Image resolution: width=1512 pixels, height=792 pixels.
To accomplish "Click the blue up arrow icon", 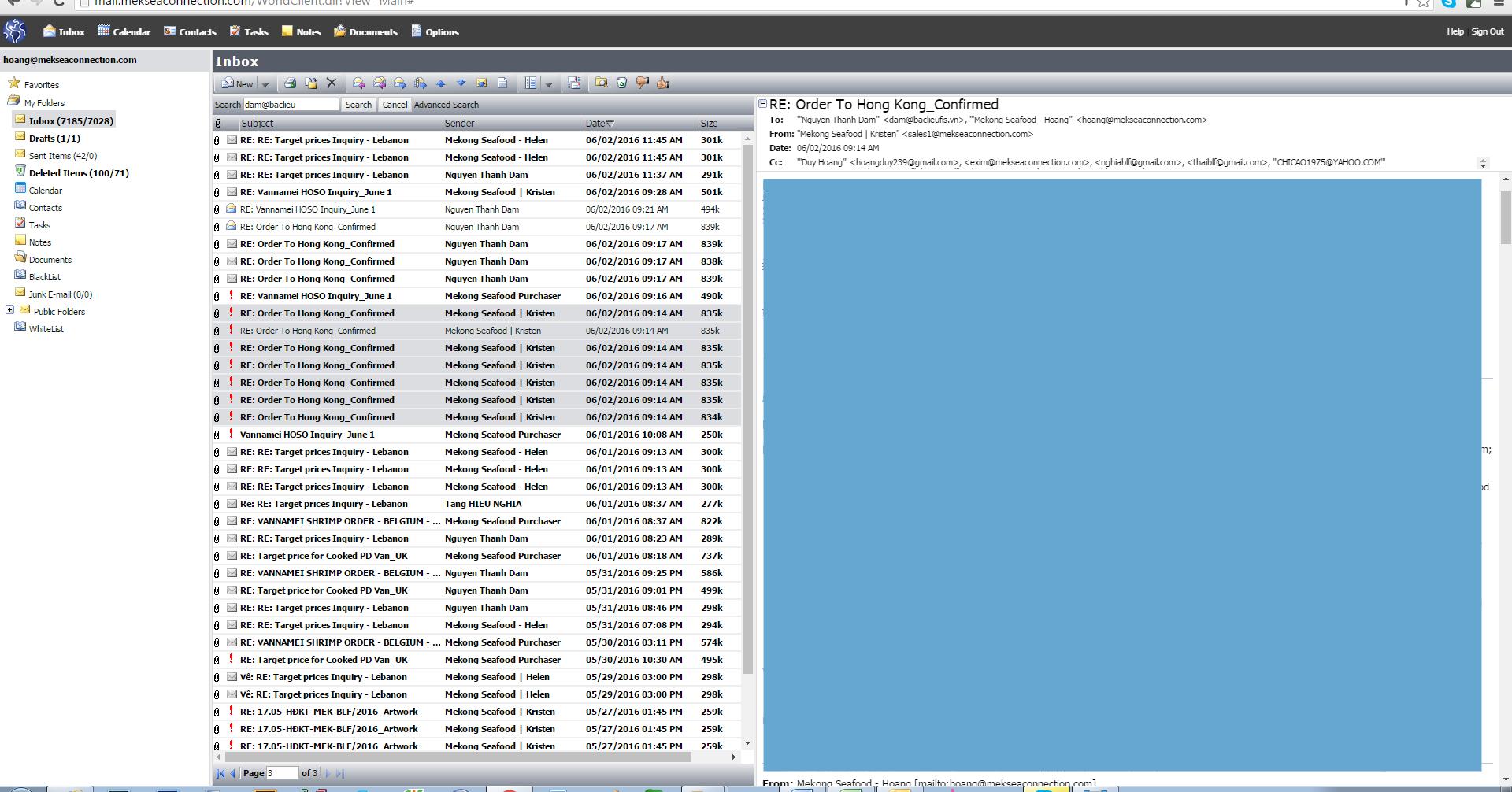I will (441, 83).
